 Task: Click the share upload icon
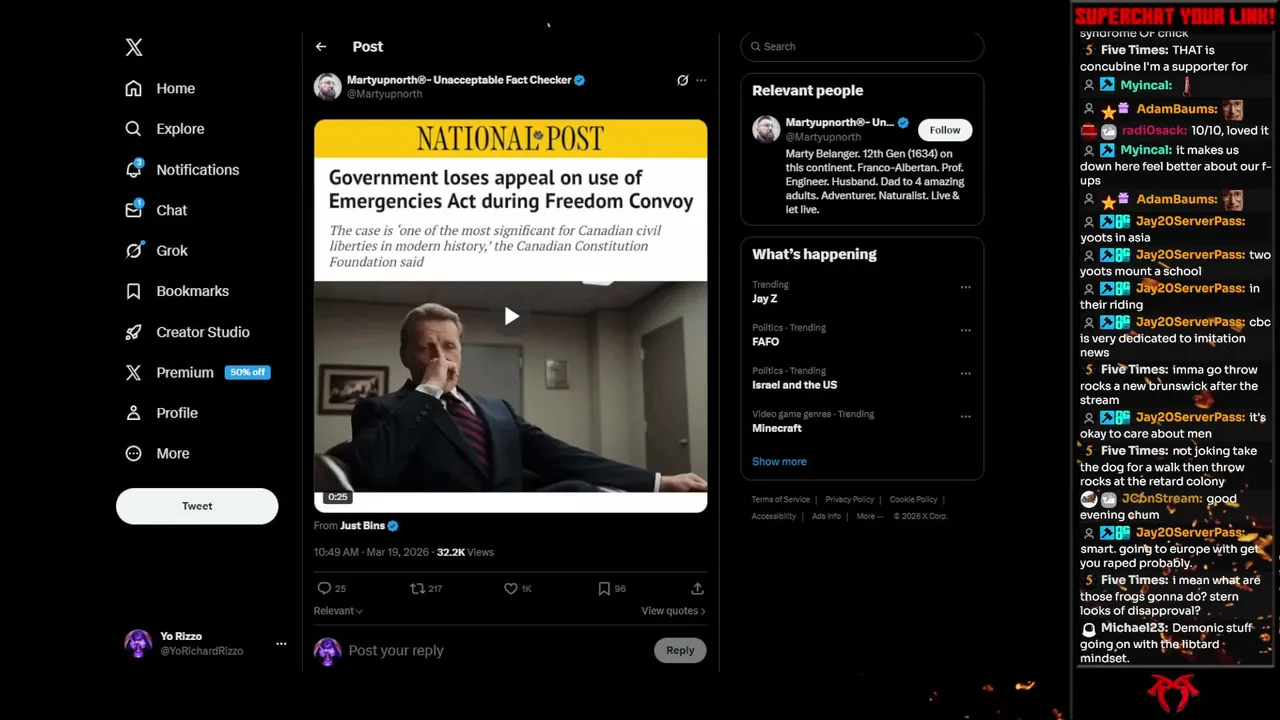tap(697, 589)
